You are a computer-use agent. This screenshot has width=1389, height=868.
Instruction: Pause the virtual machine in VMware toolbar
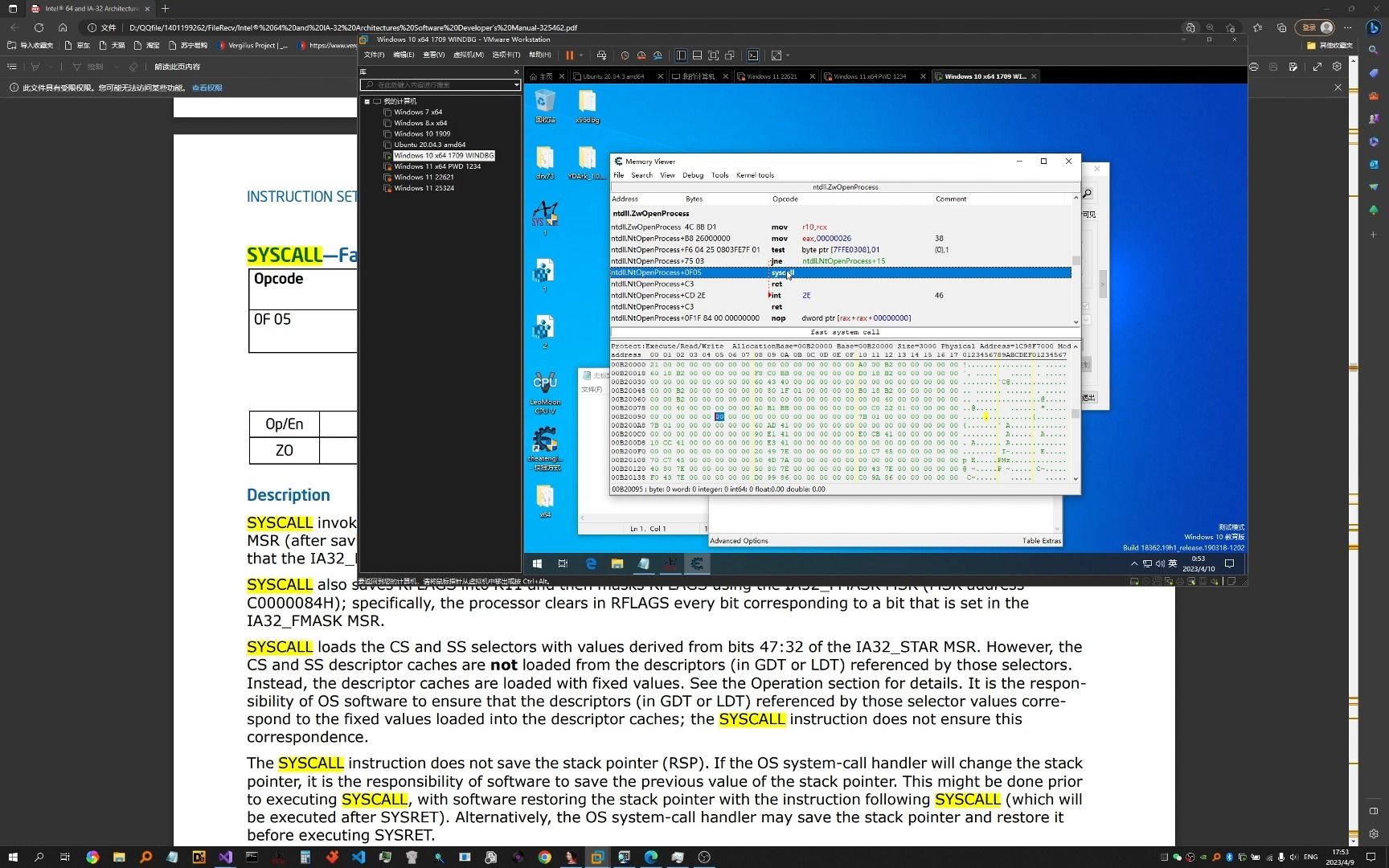coord(569,55)
